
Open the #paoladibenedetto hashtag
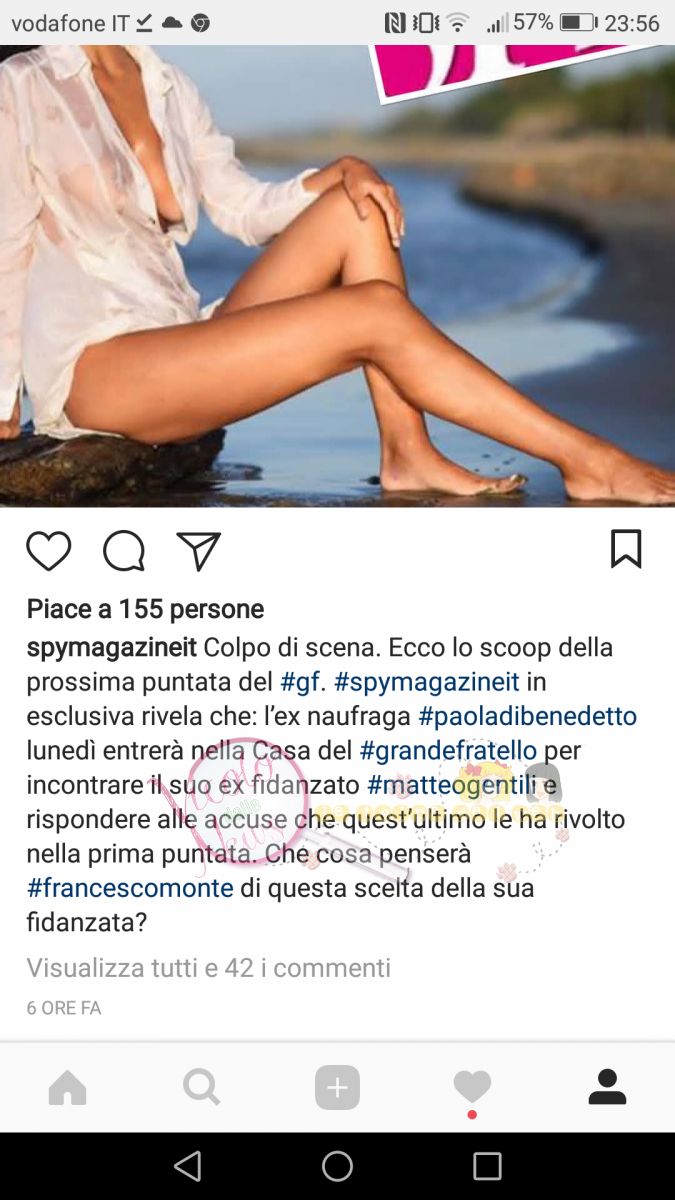click(x=527, y=716)
